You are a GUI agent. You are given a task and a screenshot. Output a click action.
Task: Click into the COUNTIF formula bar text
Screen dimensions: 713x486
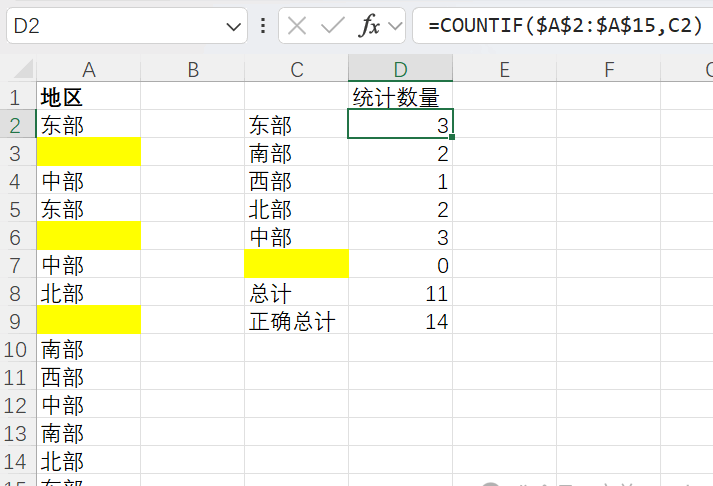click(565, 25)
